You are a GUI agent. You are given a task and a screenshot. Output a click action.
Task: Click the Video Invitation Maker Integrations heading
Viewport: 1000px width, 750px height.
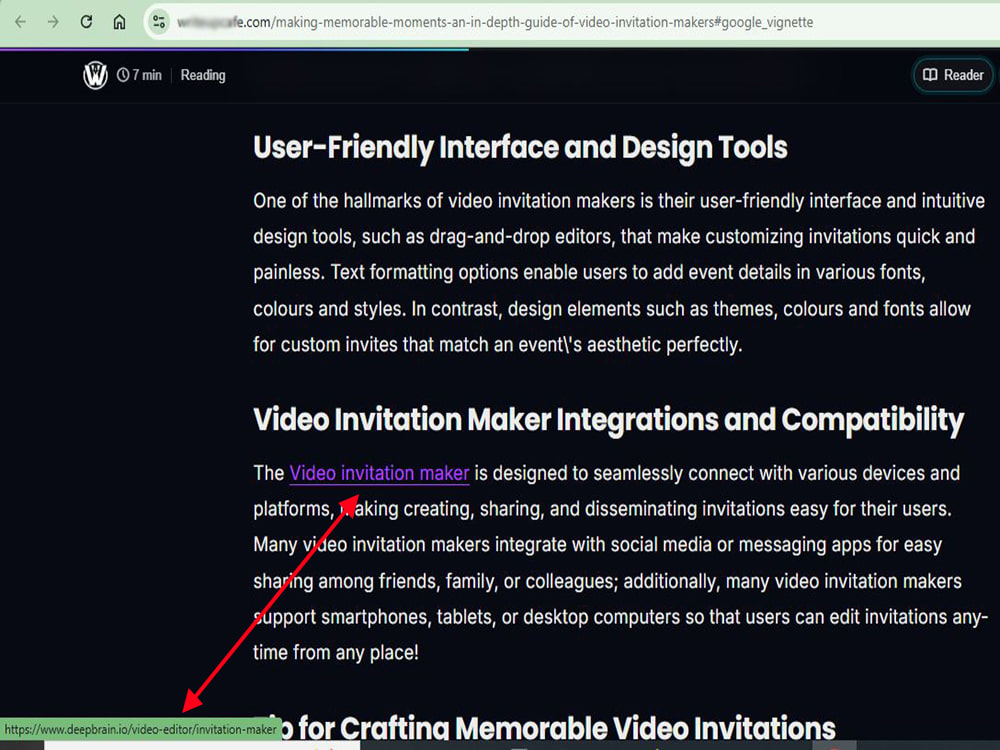[608, 420]
